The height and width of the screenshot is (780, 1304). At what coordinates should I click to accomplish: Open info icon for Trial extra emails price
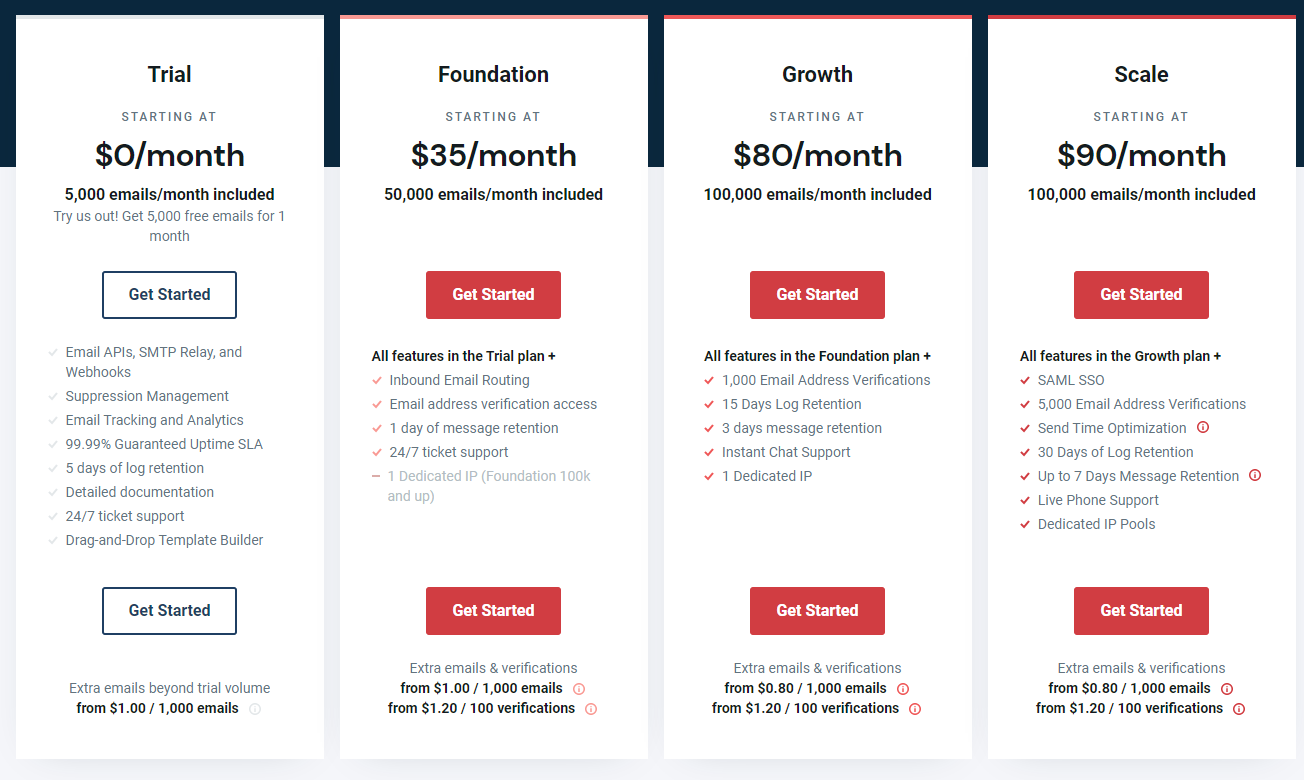pos(255,709)
